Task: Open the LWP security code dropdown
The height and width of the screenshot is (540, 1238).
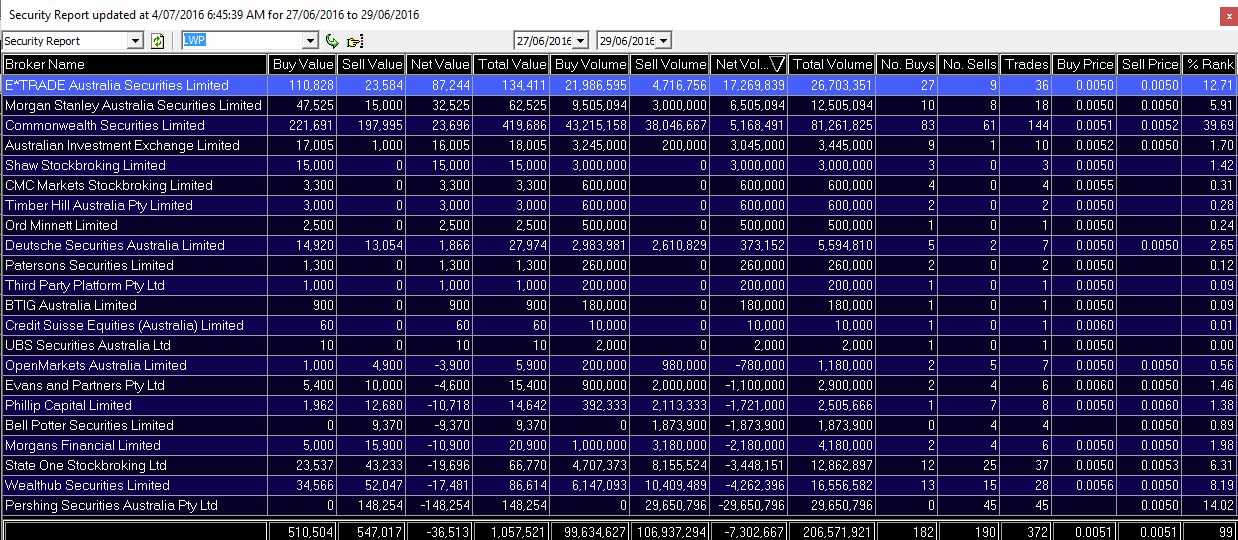Action: (310, 41)
